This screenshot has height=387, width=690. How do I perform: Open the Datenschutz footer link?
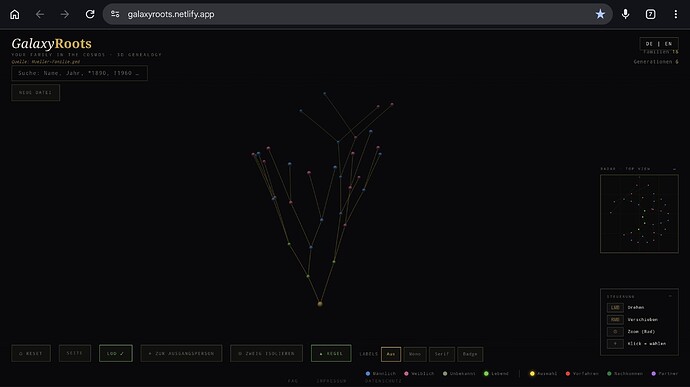[x=383, y=381]
